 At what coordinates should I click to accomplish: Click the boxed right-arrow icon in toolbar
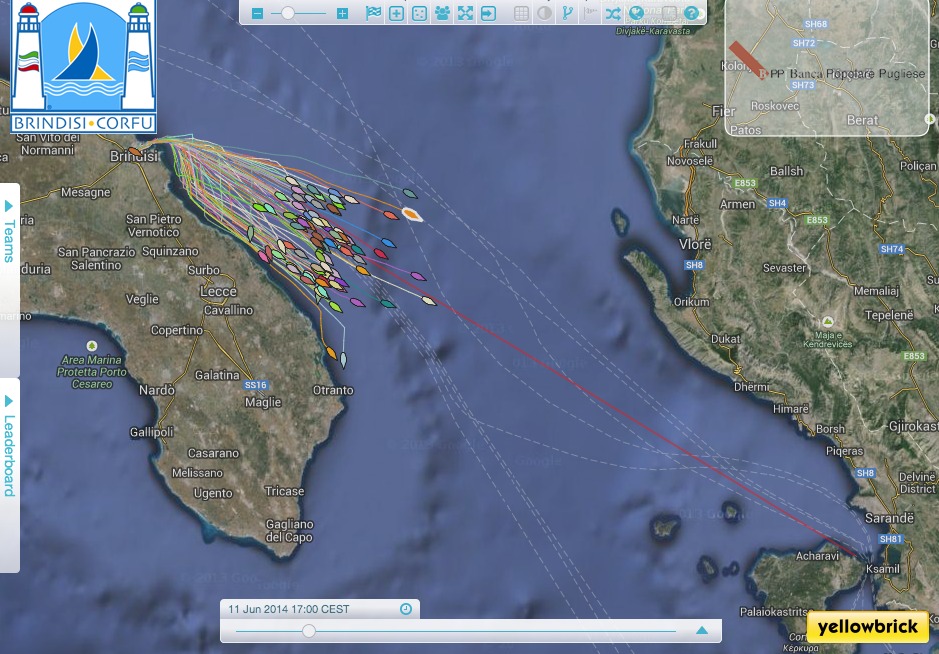click(x=488, y=13)
